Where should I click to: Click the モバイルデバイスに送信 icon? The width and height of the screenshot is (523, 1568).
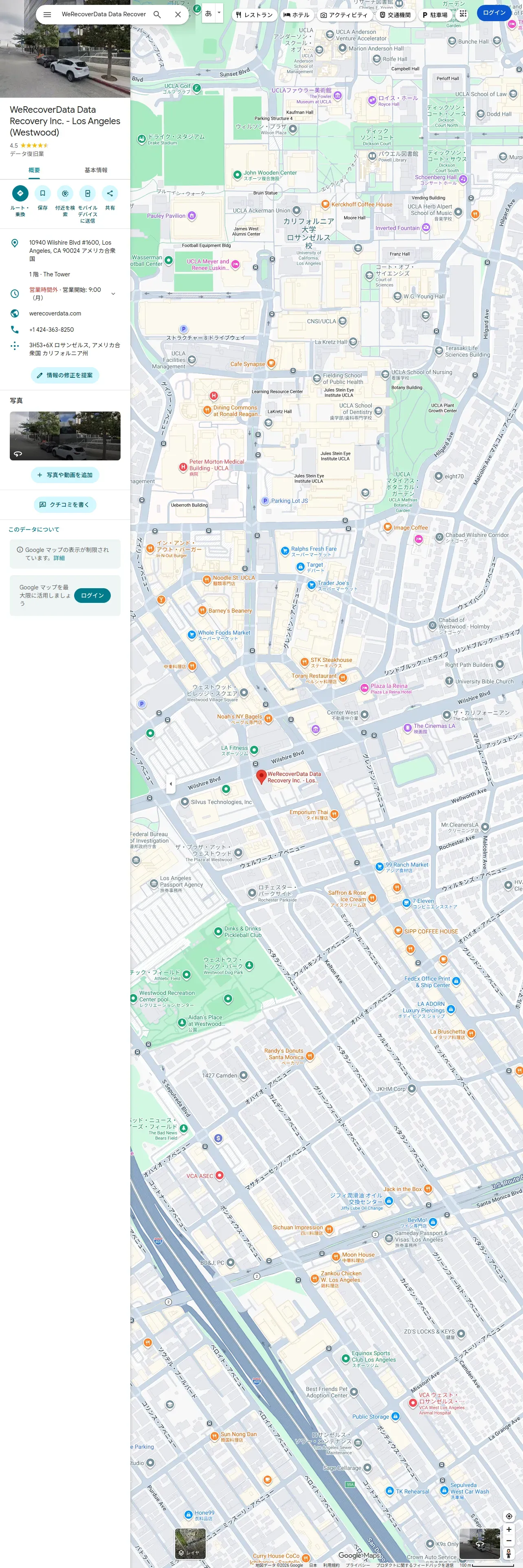tap(88, 194)
